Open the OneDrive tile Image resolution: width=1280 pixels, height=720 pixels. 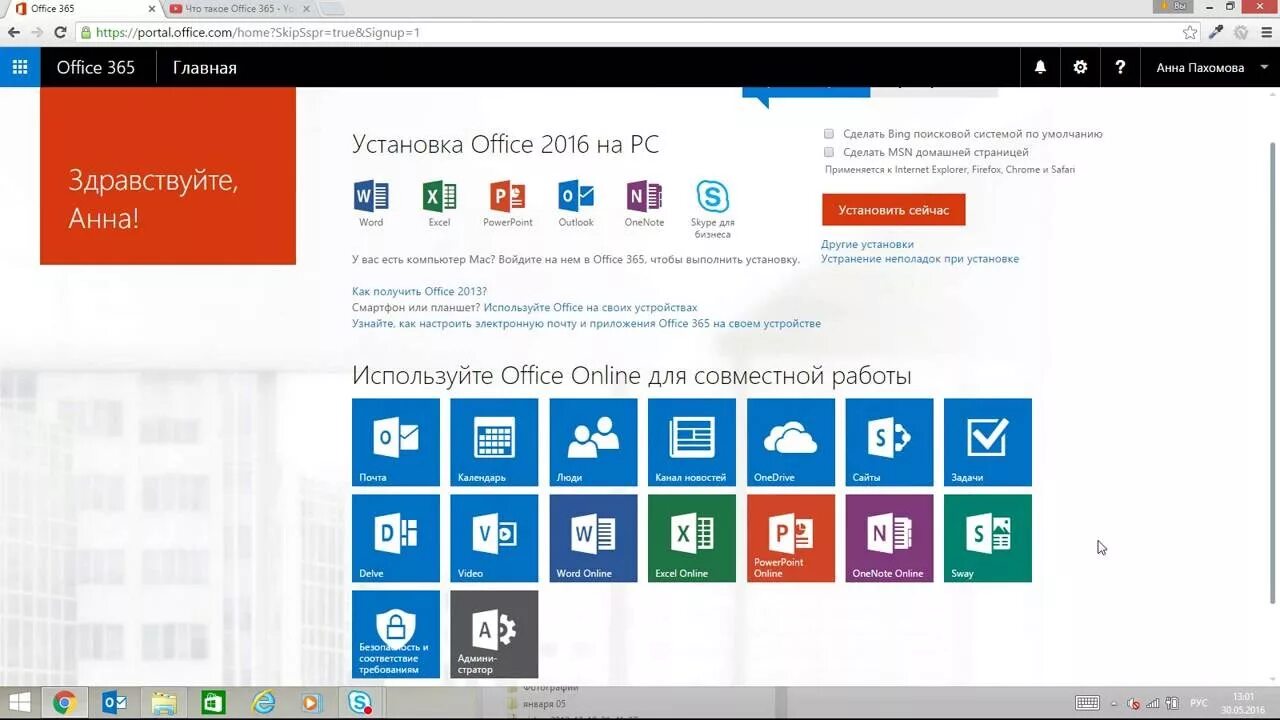pos(791,442)
